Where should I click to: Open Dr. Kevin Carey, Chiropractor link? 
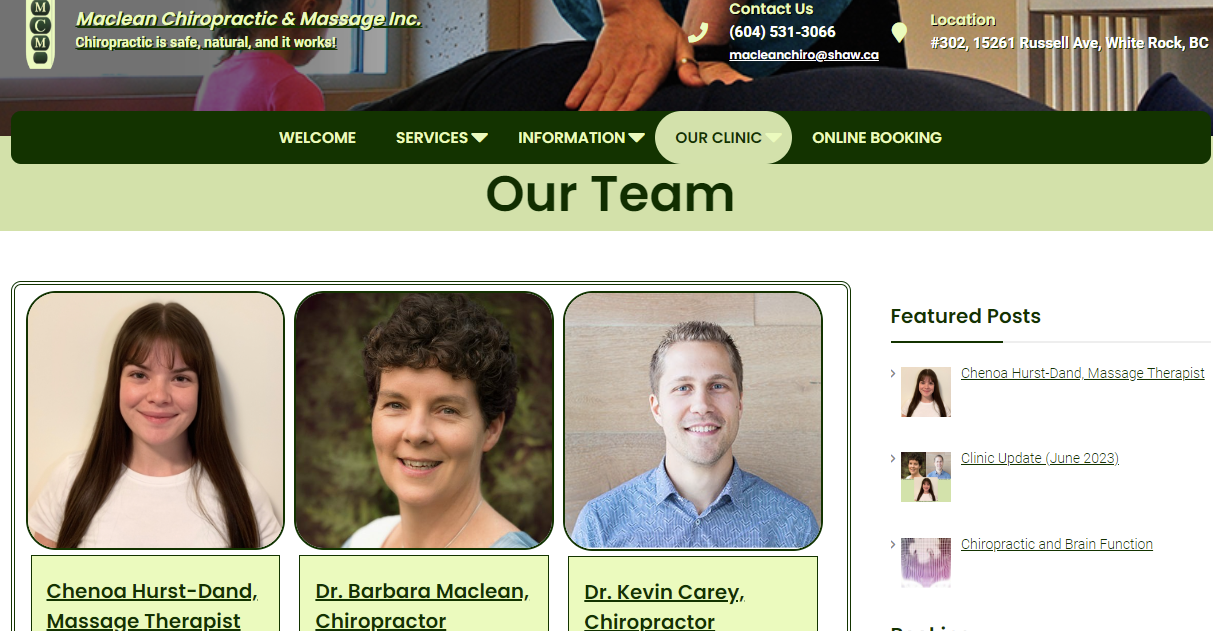665,606
